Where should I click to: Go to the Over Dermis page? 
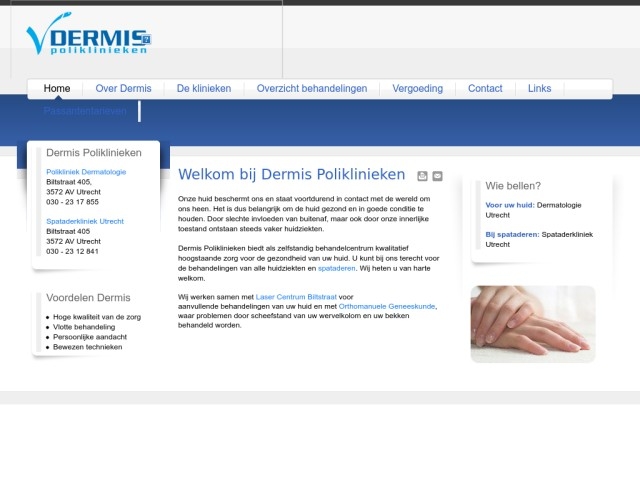123,89
